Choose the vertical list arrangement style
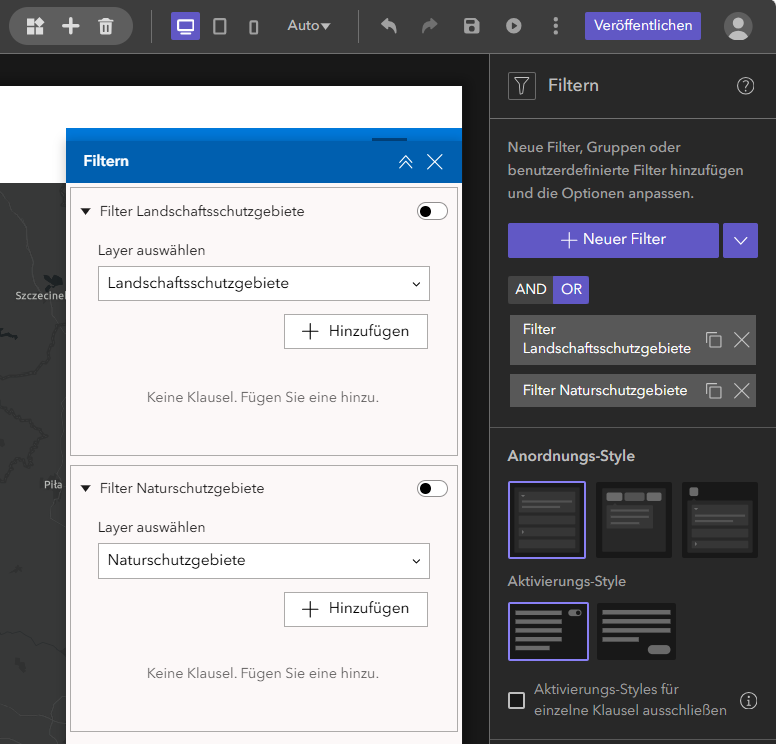Image resolution: width=776 pixels, height=744 pixels. (547, 520)
